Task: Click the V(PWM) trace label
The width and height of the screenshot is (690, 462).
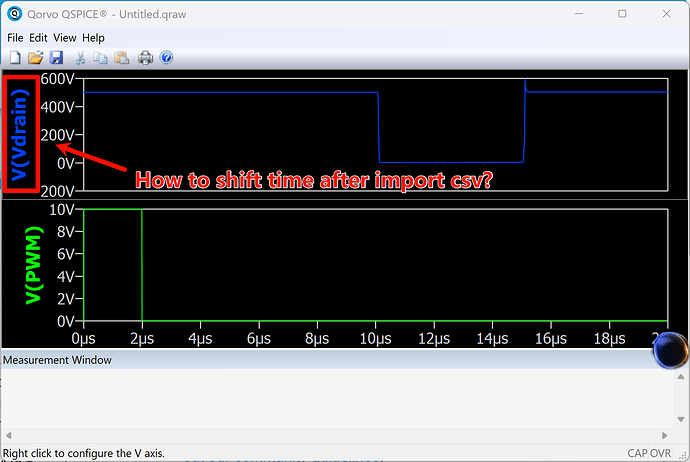Action: (33, 265)
